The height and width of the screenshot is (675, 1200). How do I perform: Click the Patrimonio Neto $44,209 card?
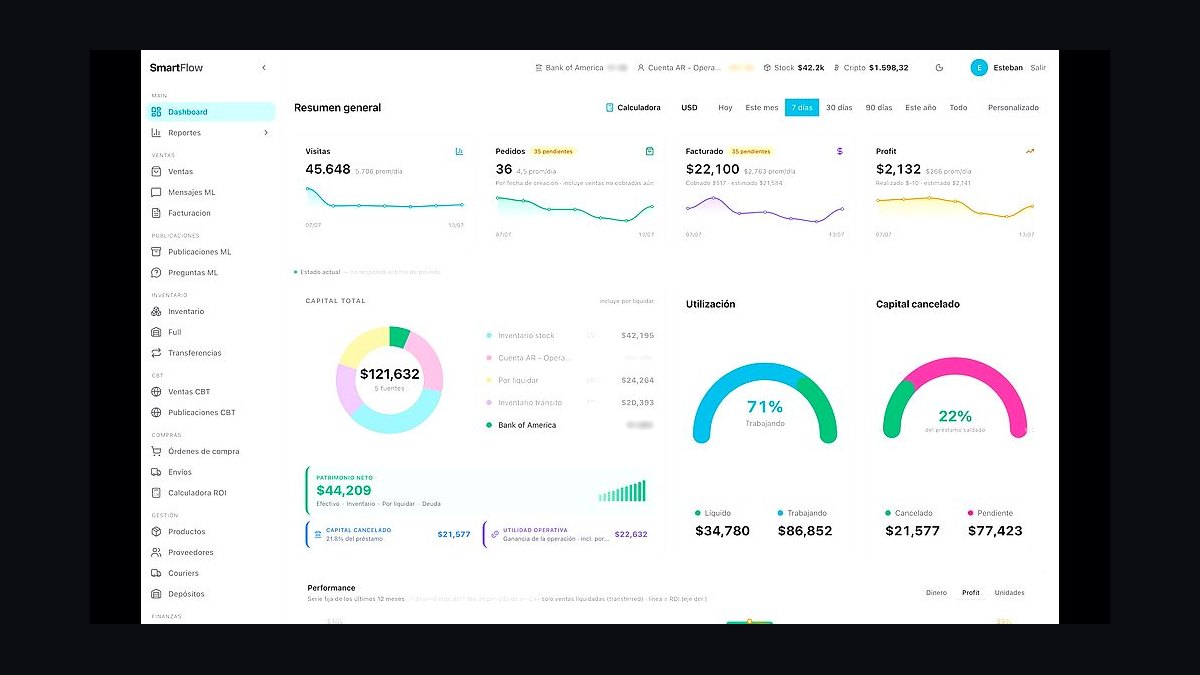tap(483, 491)
